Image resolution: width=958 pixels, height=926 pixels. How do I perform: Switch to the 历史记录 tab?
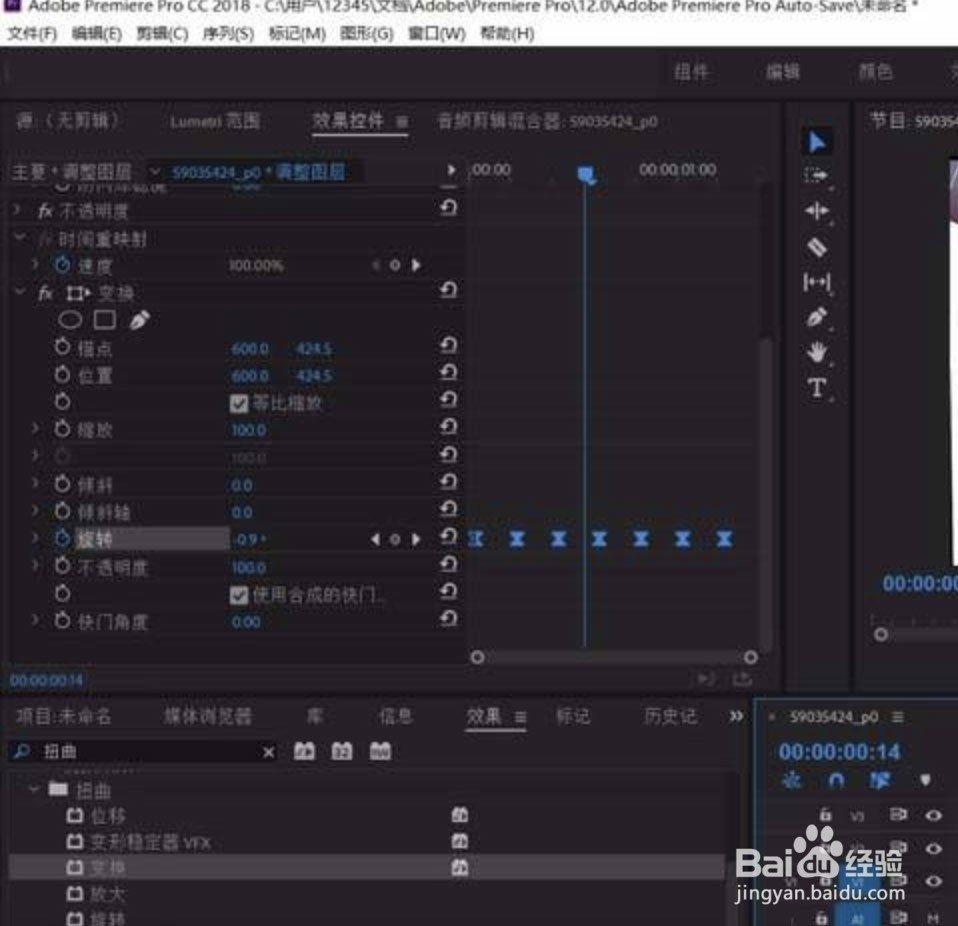coord(670,716)
